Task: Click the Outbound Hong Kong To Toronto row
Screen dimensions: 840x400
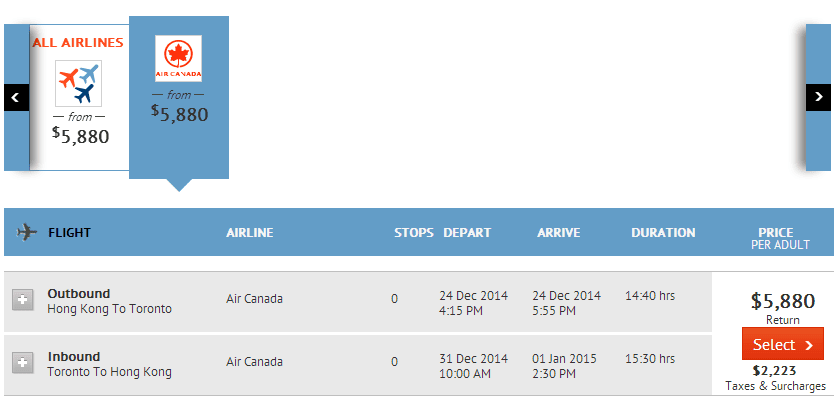Action: click(109, 301)
